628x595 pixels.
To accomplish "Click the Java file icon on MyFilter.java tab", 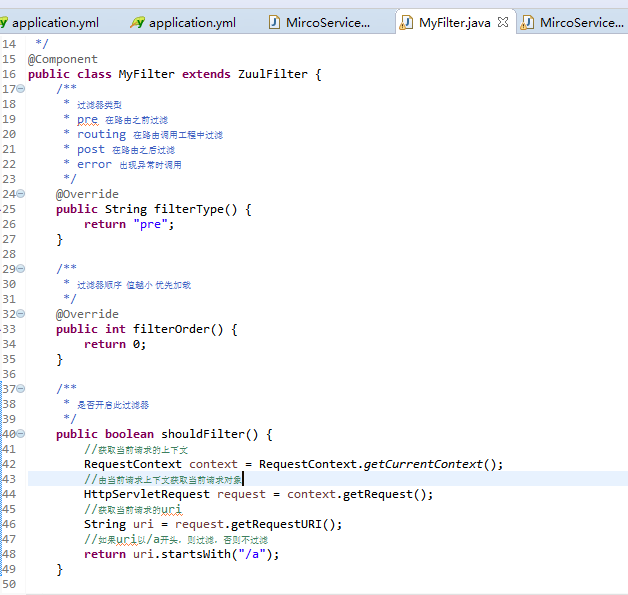I will tap(406, 23).
